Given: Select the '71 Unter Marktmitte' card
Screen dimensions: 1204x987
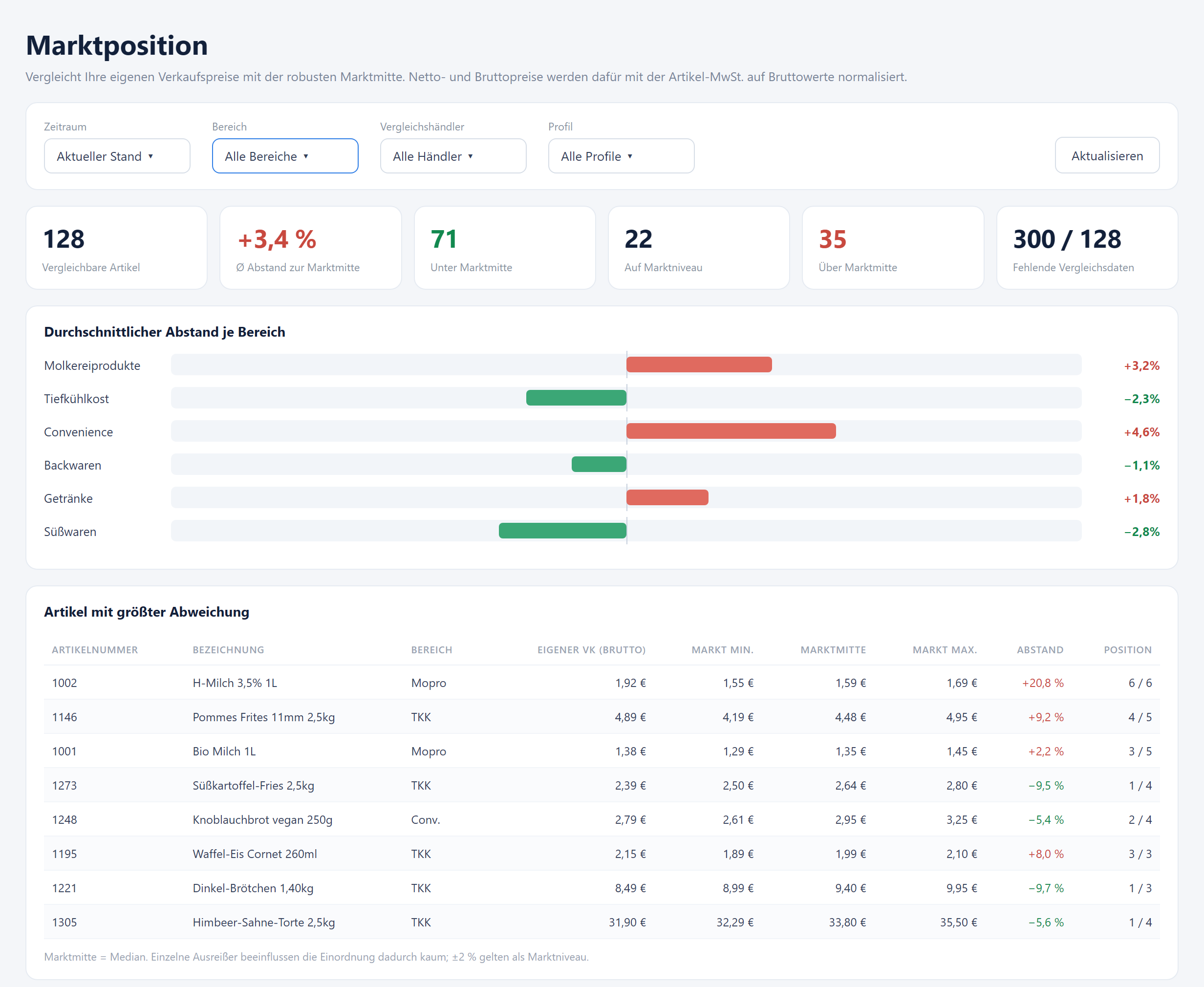Looking at the screenshot, I should pos(505,248).
